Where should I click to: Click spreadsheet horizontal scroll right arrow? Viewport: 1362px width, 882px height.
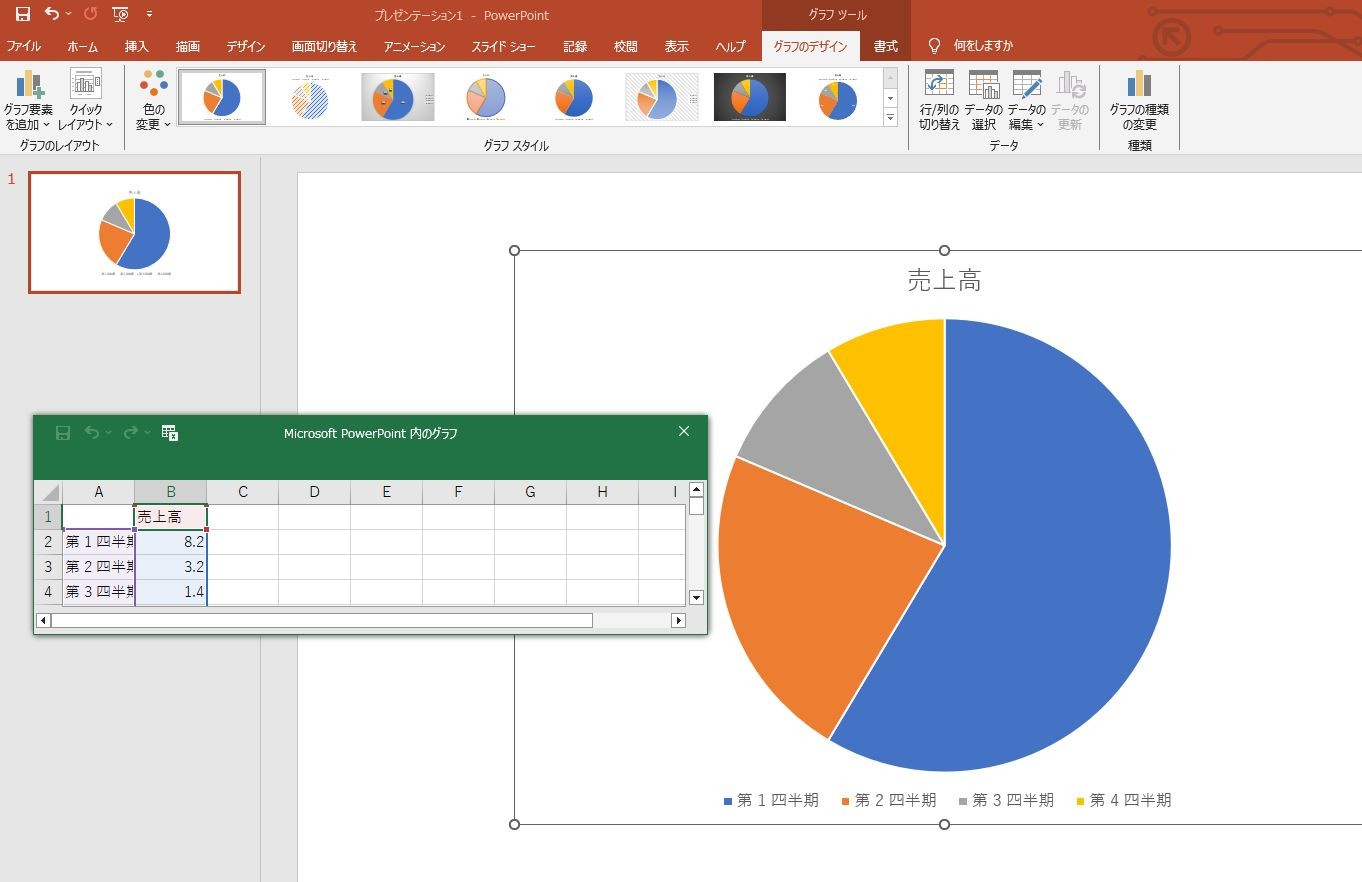click(678, 621)
